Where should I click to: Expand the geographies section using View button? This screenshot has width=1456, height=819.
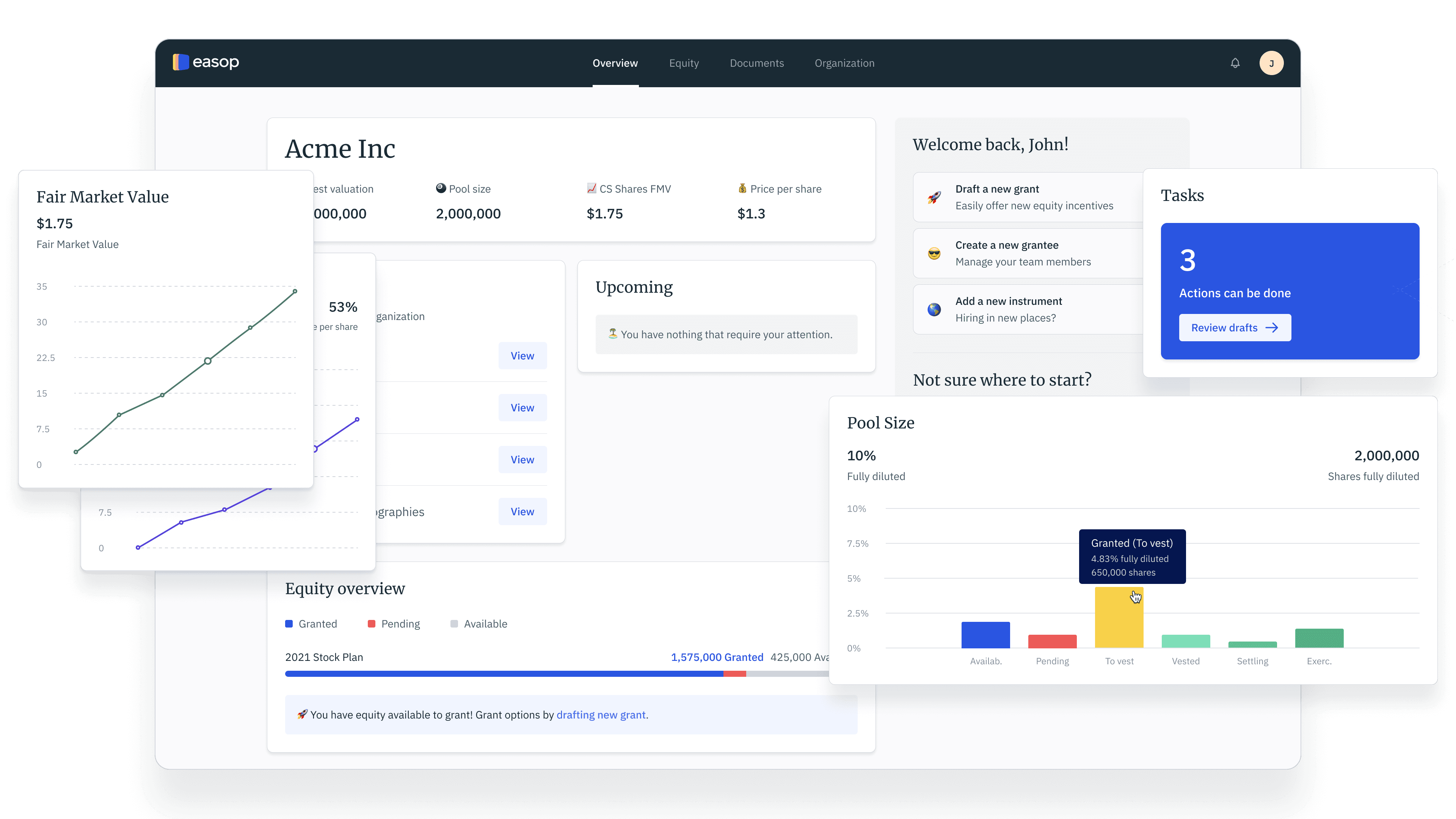pyautogui.click(x=522, y=511)
